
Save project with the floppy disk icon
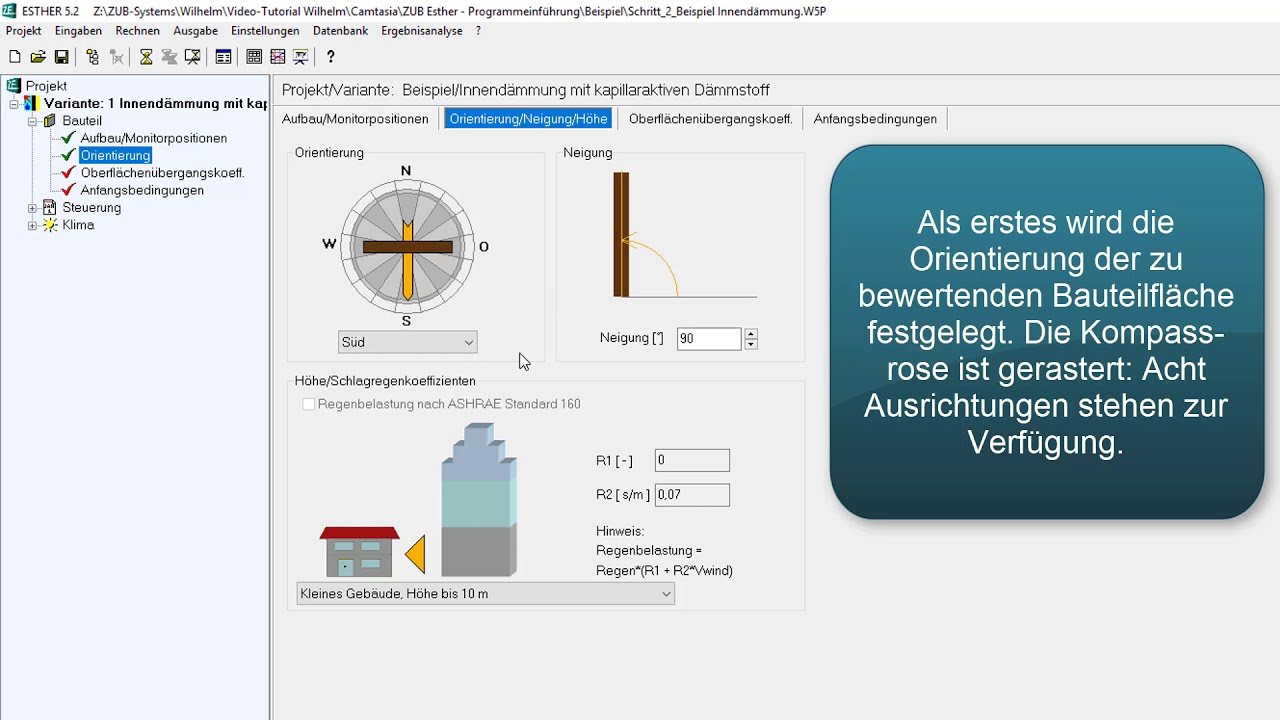[x=61, y=57]
